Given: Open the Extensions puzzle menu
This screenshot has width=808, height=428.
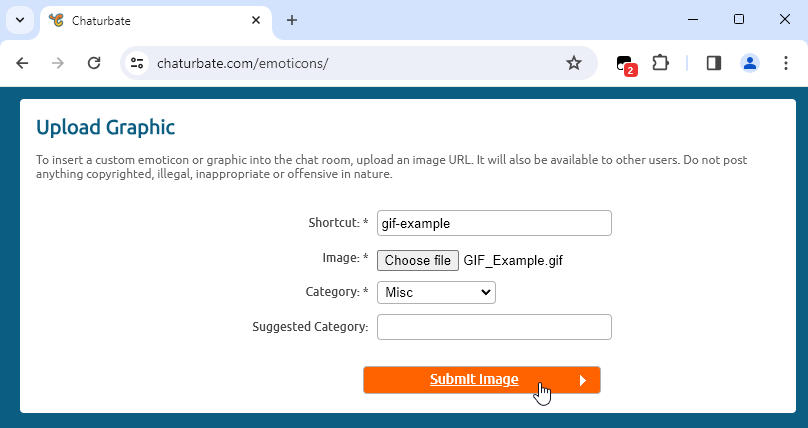Looking at the screenshot, I should (x=660, y=63).
